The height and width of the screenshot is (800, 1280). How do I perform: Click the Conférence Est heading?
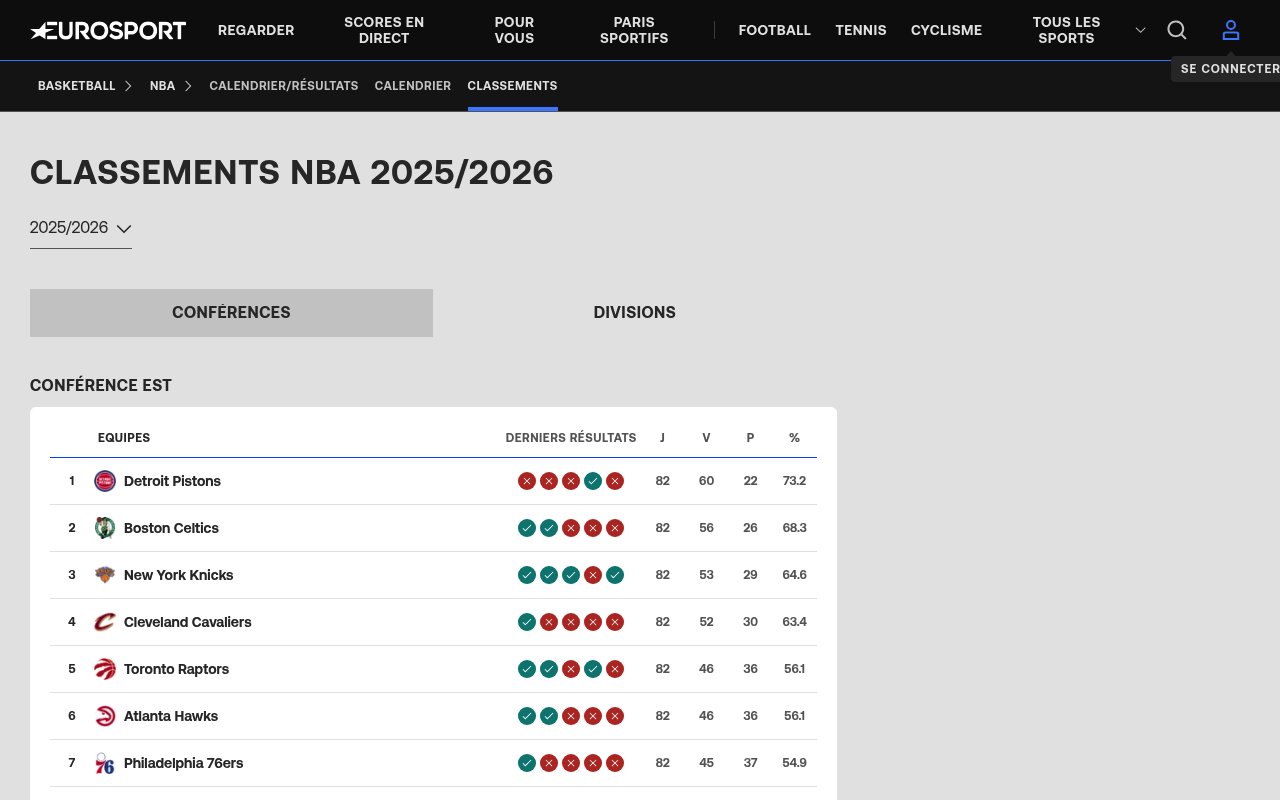101,386
